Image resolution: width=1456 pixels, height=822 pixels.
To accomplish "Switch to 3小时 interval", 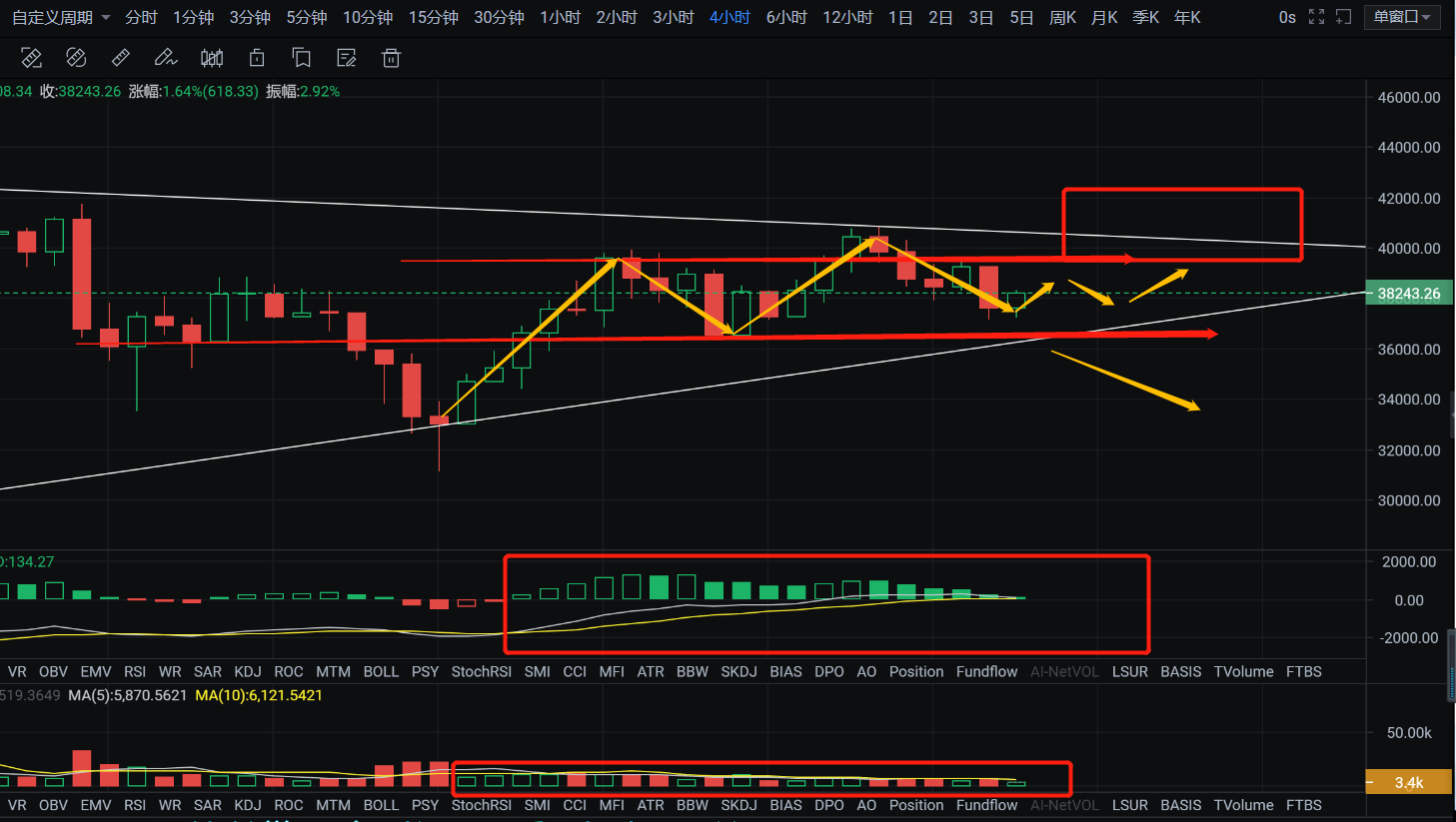I will click(x=674, y=18).
